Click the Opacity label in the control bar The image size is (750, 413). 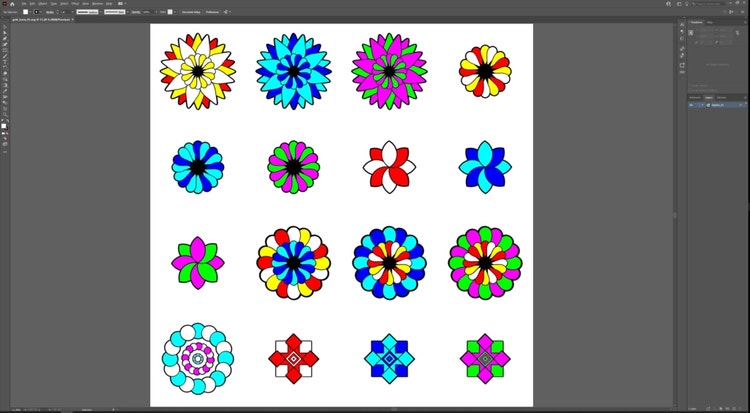[136, 11]
